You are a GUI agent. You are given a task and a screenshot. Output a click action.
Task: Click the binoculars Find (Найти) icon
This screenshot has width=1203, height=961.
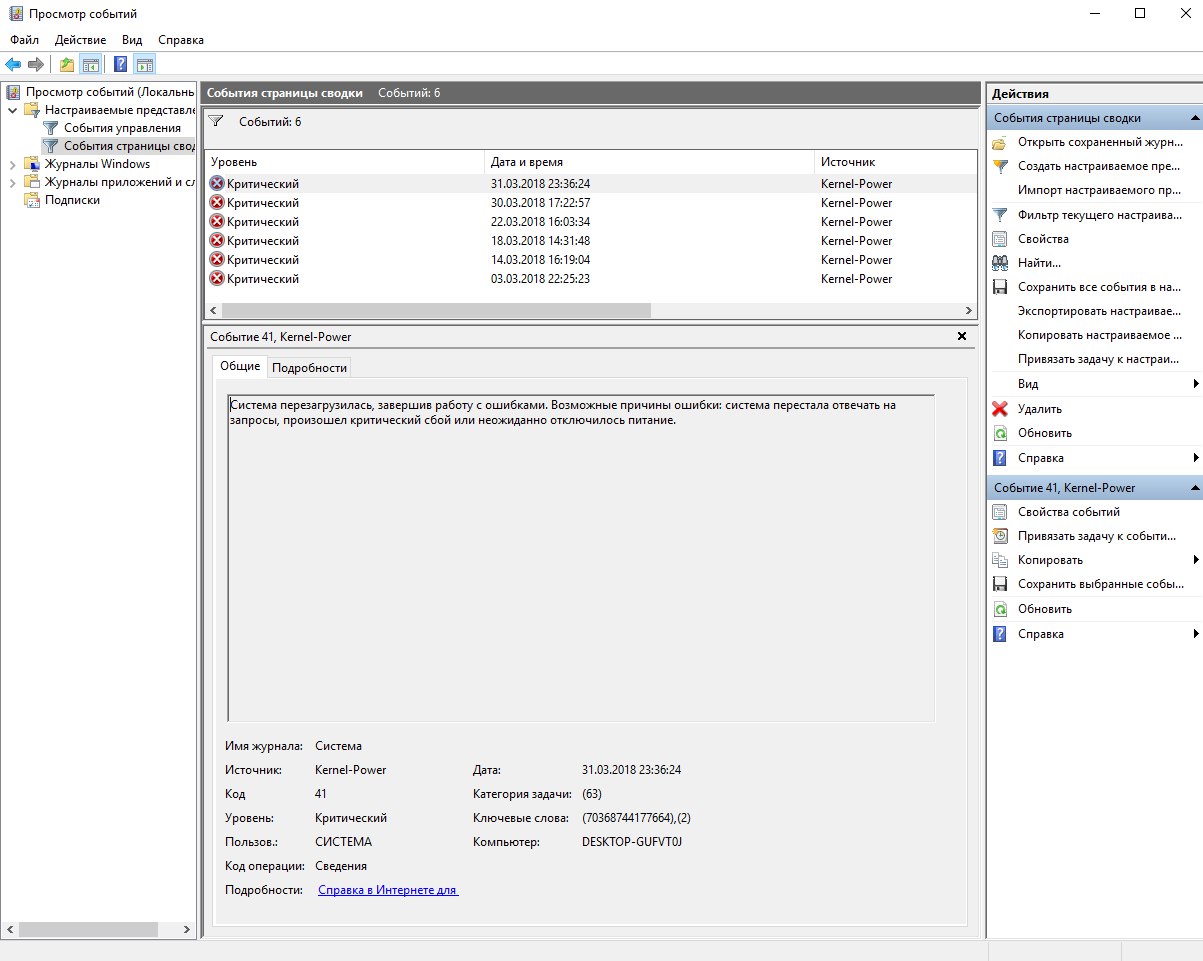pyautogui.click(x=999, y=263)
